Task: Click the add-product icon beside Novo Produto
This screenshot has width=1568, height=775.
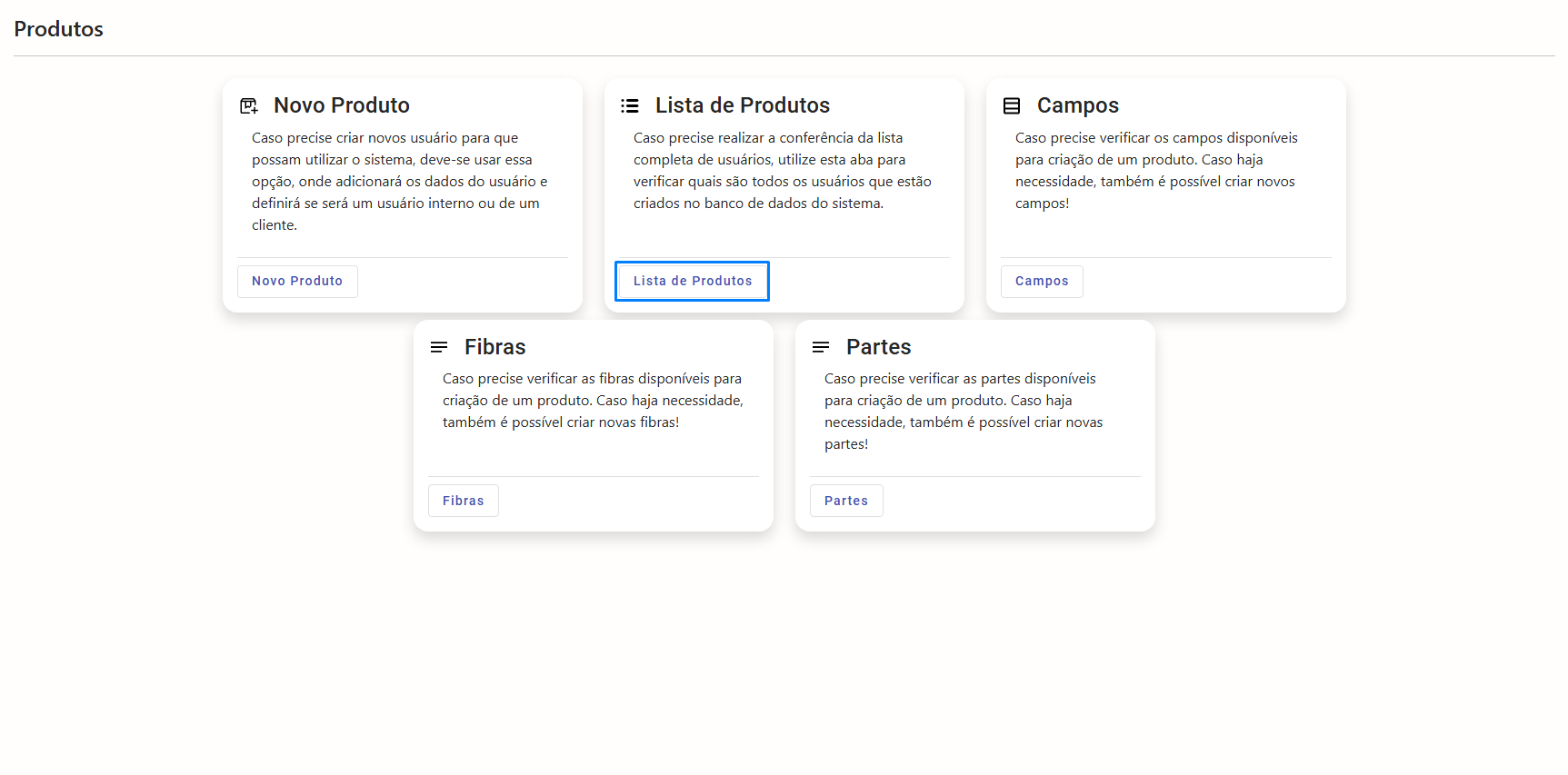Action: (248, 106)
